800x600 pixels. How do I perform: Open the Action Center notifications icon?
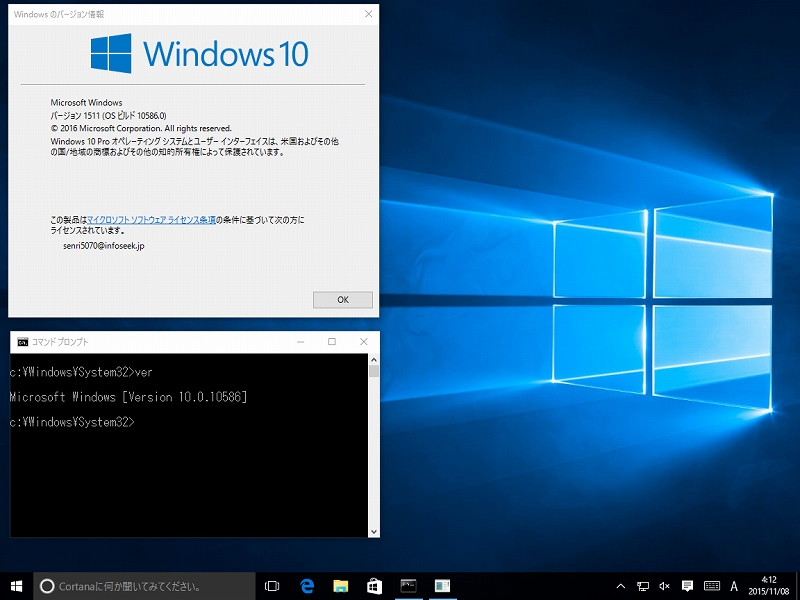[x=687, y=586]
